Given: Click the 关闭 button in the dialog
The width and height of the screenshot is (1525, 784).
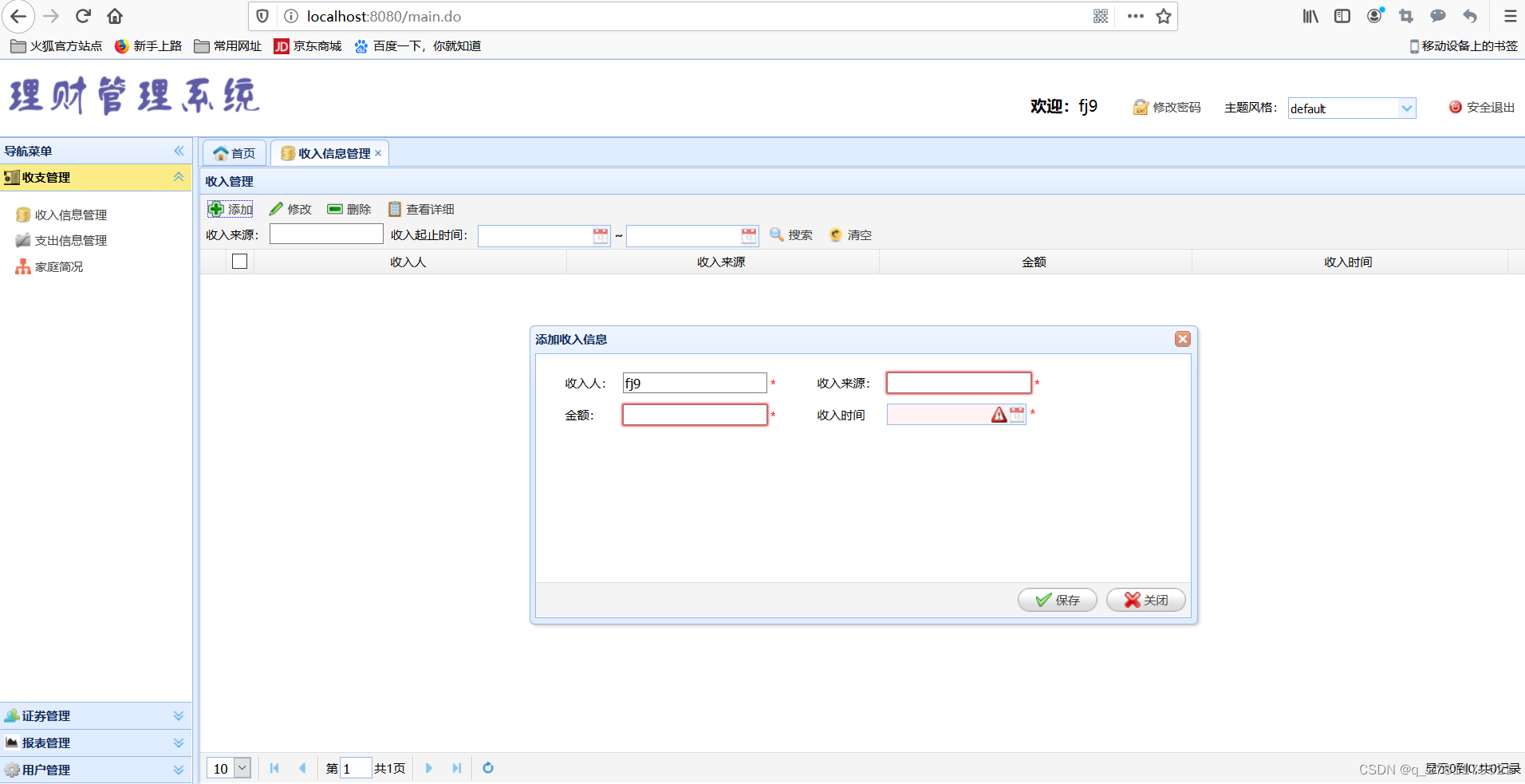Looking at the screenshot, I should point(1146,600).
